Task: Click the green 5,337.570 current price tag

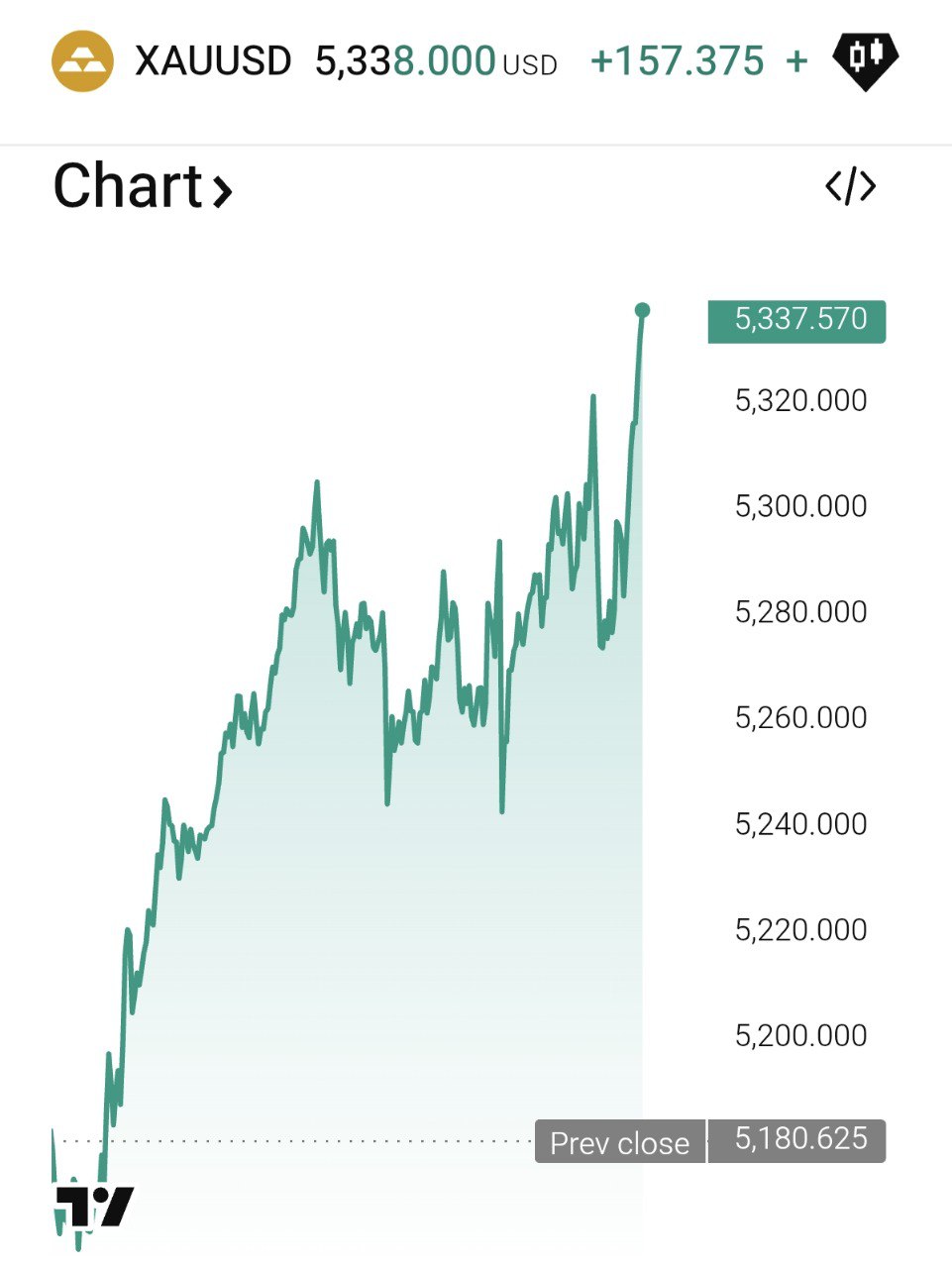Action: click(x=796, y=320)
